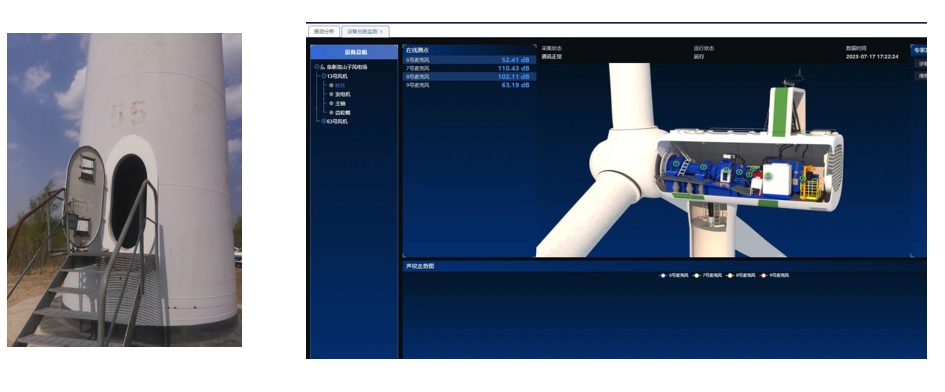Toggle the 8号麦克风 yellow legend marker

730,275
